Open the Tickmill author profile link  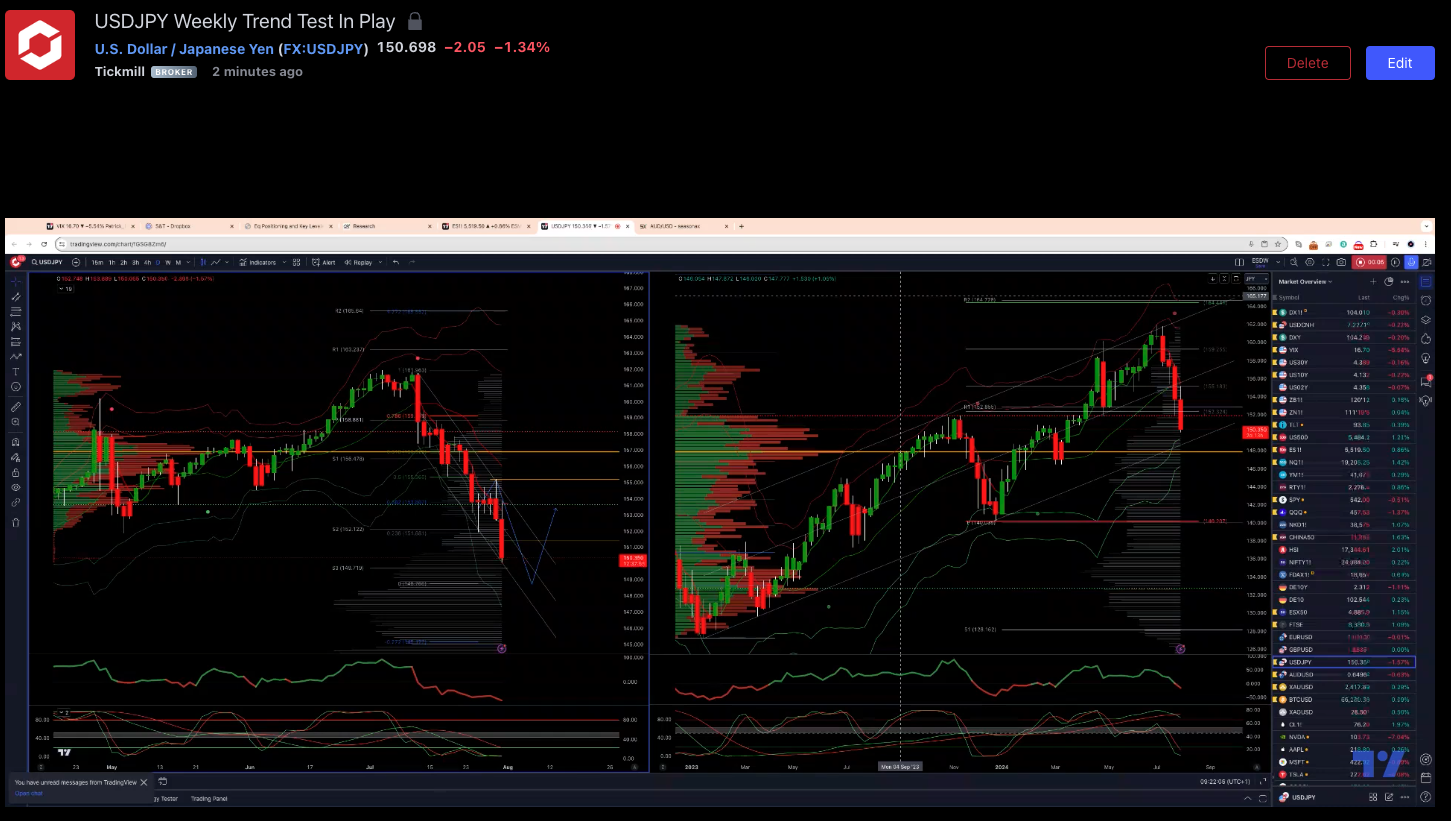(120, 72)
